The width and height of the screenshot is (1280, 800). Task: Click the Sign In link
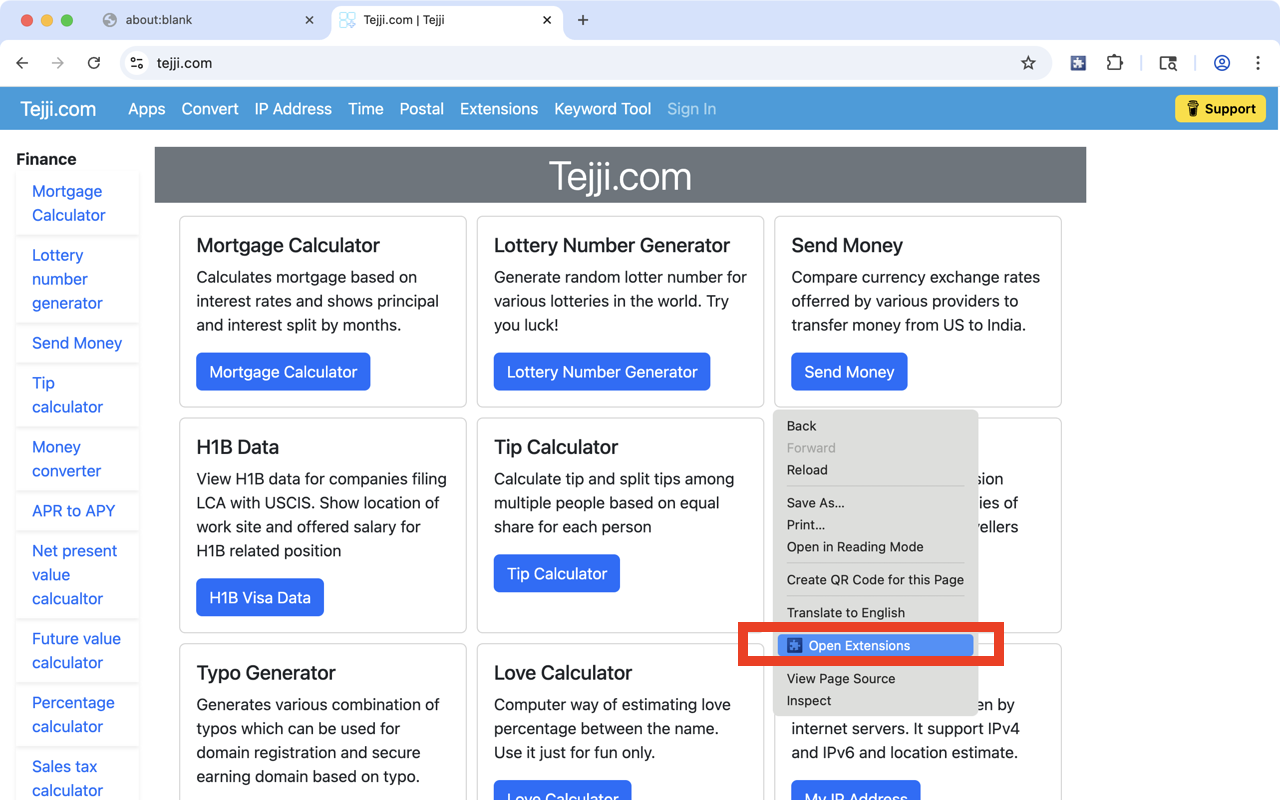point(692,109)
